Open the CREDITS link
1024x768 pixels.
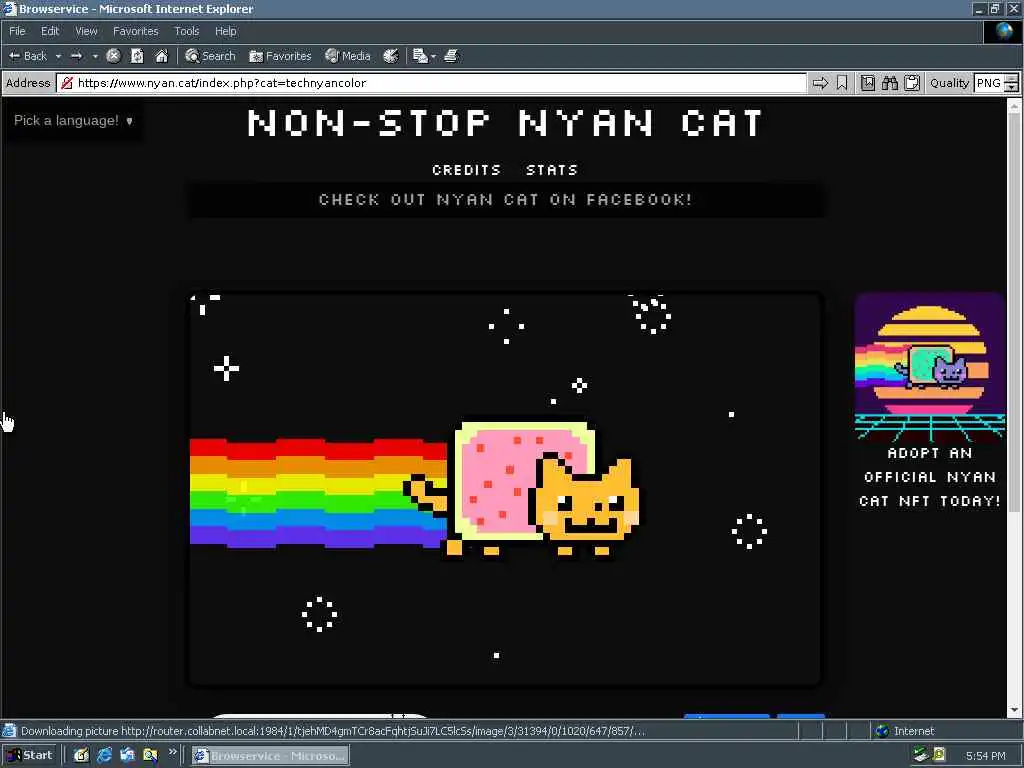pyautogui.click(x=466, y=170)
